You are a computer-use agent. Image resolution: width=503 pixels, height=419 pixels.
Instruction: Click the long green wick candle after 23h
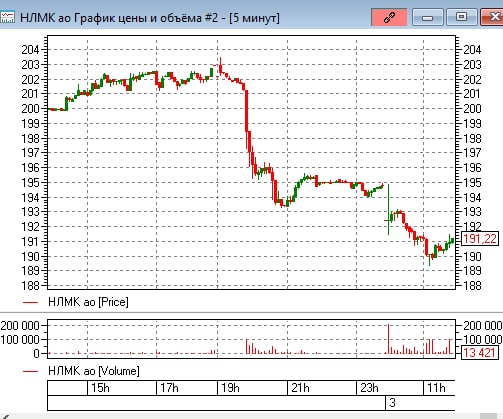click(388, 209)
